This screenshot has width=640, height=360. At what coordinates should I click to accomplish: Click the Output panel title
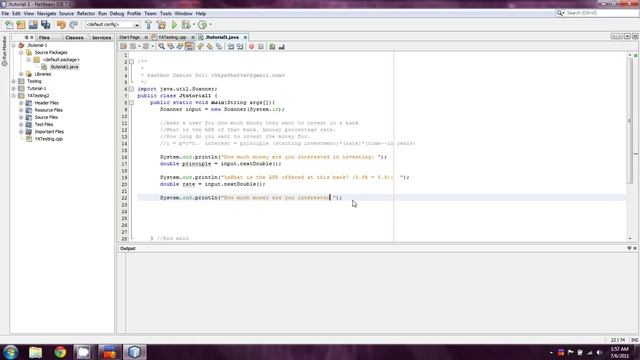point(127,249)
